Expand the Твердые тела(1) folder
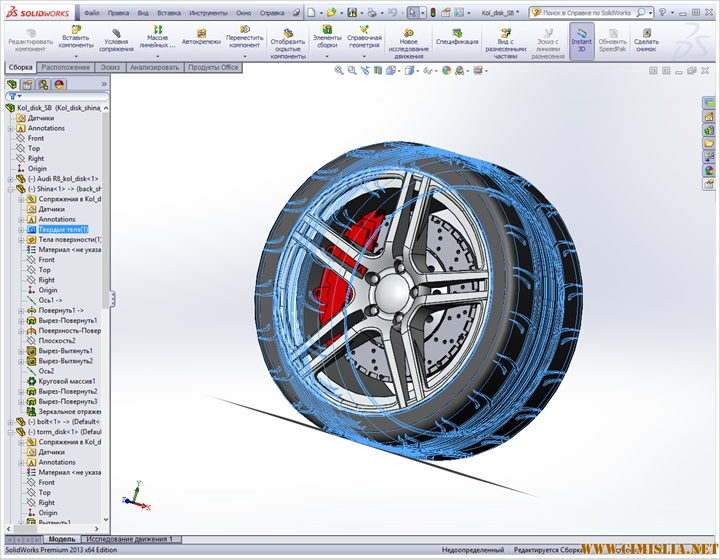Image resolution: width=720 pixels, height=559 pixels. point(20,230)
